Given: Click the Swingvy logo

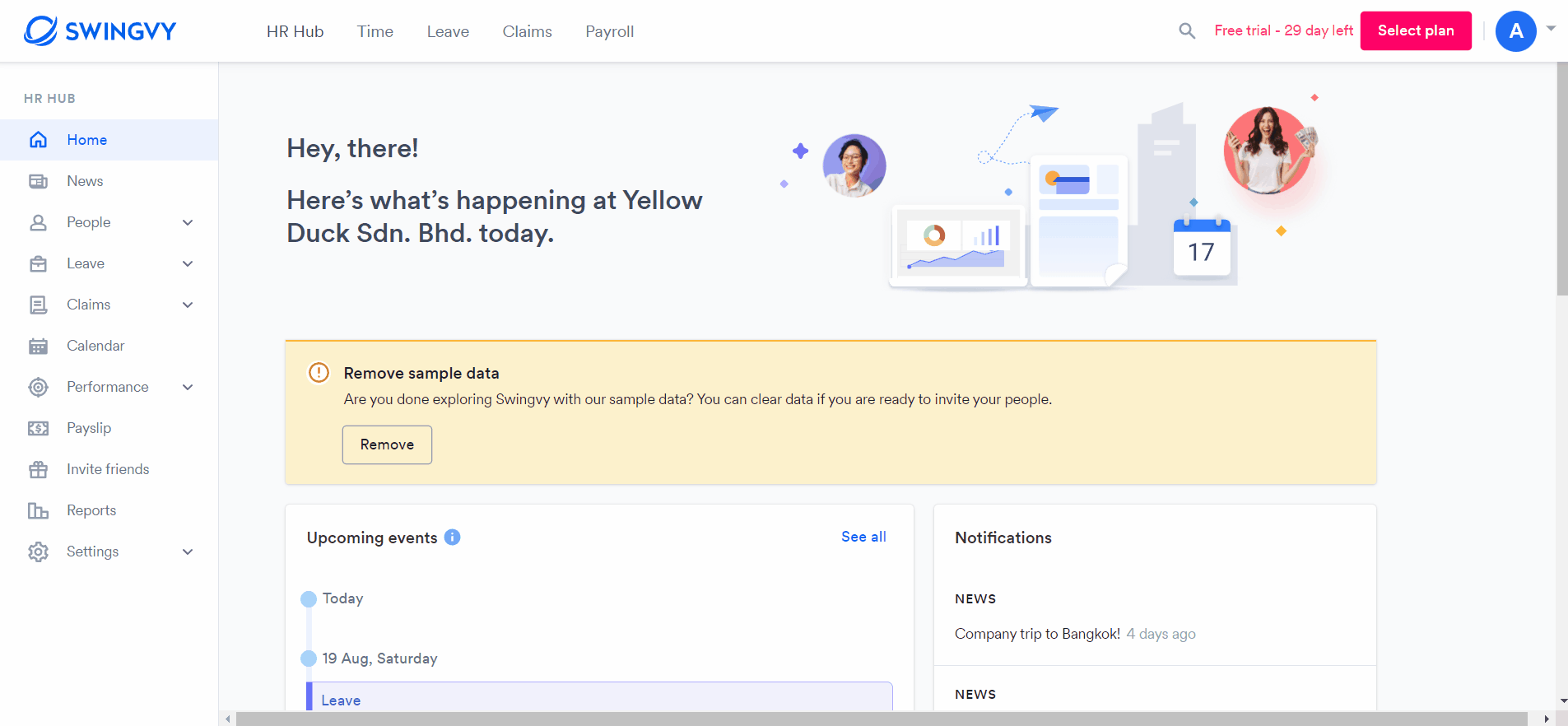Looking at the screenshot, I should [100, 31].
